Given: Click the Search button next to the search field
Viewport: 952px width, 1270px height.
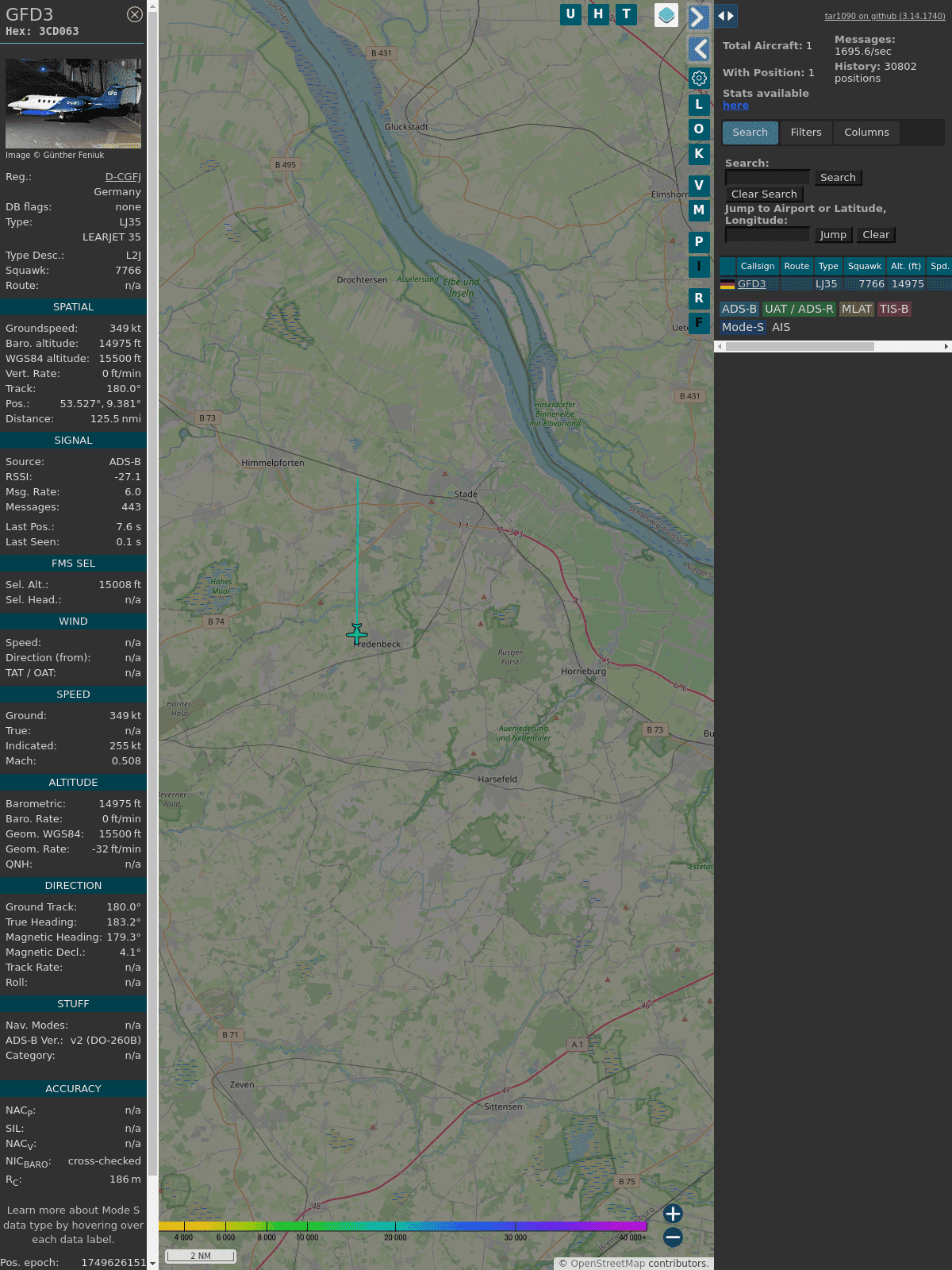Looking at the screenshot, I should click(x=838, y=178).
